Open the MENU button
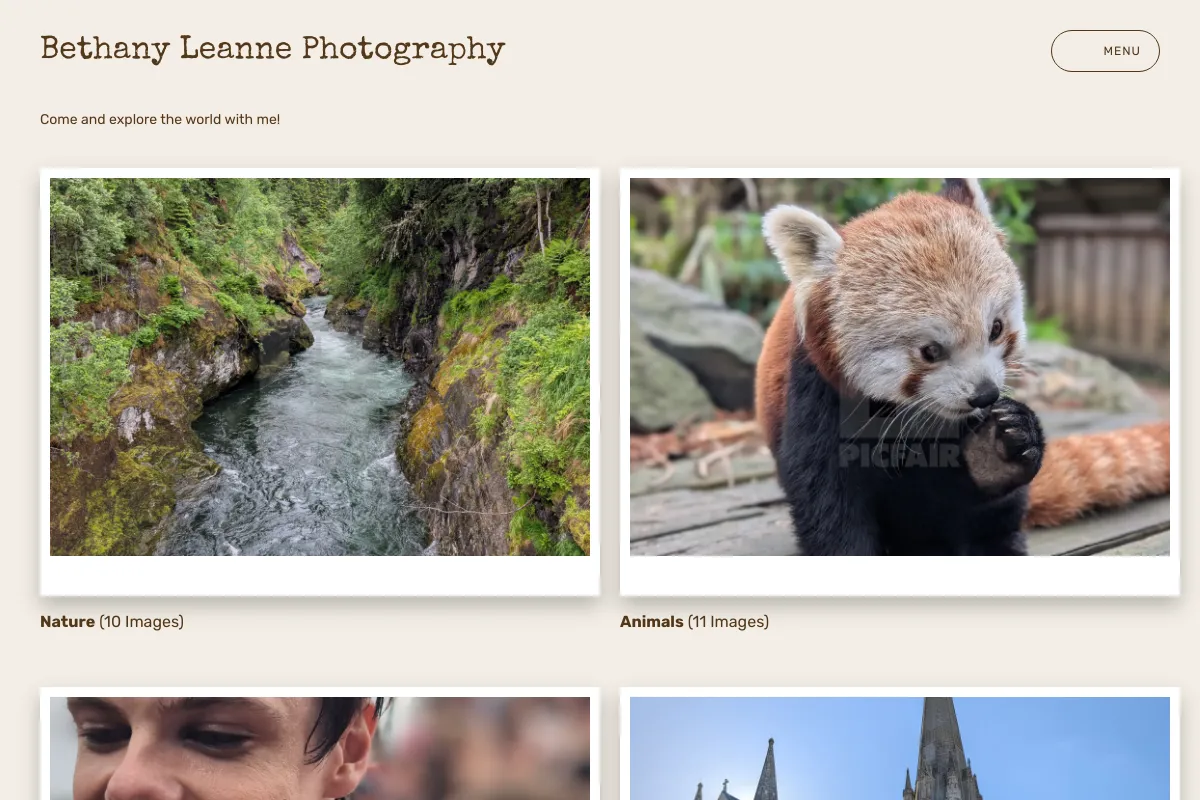The image size is (1200, 800). (1105, 51)
